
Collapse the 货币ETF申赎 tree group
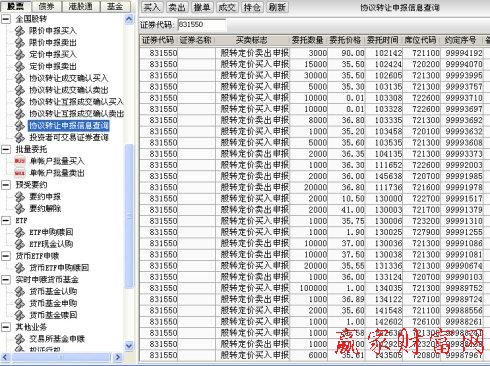6,256
